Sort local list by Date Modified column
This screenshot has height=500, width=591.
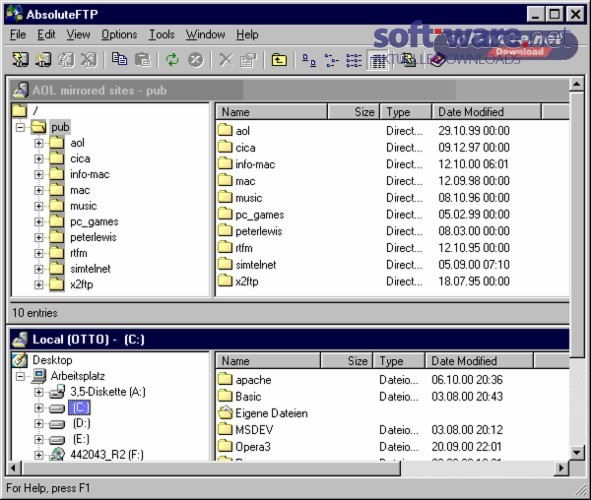(x=480, y=361)
